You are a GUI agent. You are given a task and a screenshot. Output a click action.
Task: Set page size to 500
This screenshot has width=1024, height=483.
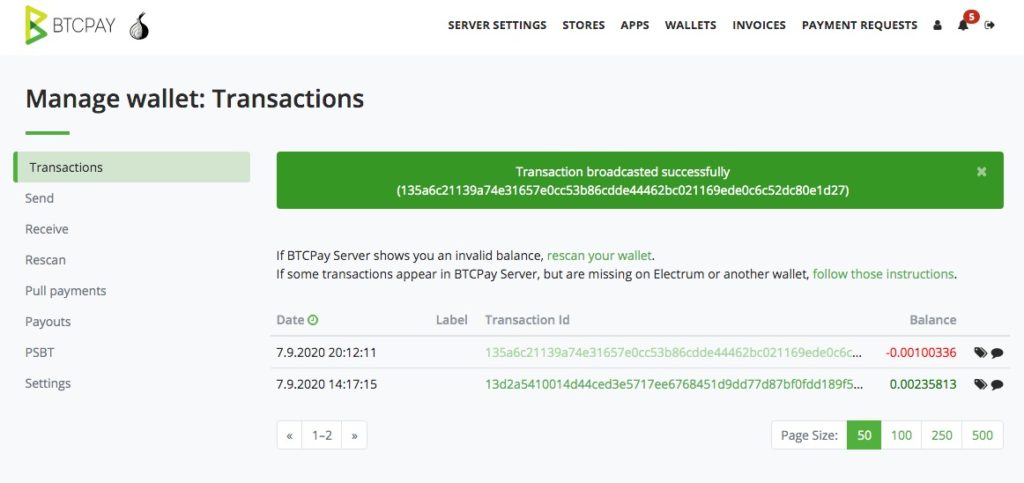pos(982,435)
